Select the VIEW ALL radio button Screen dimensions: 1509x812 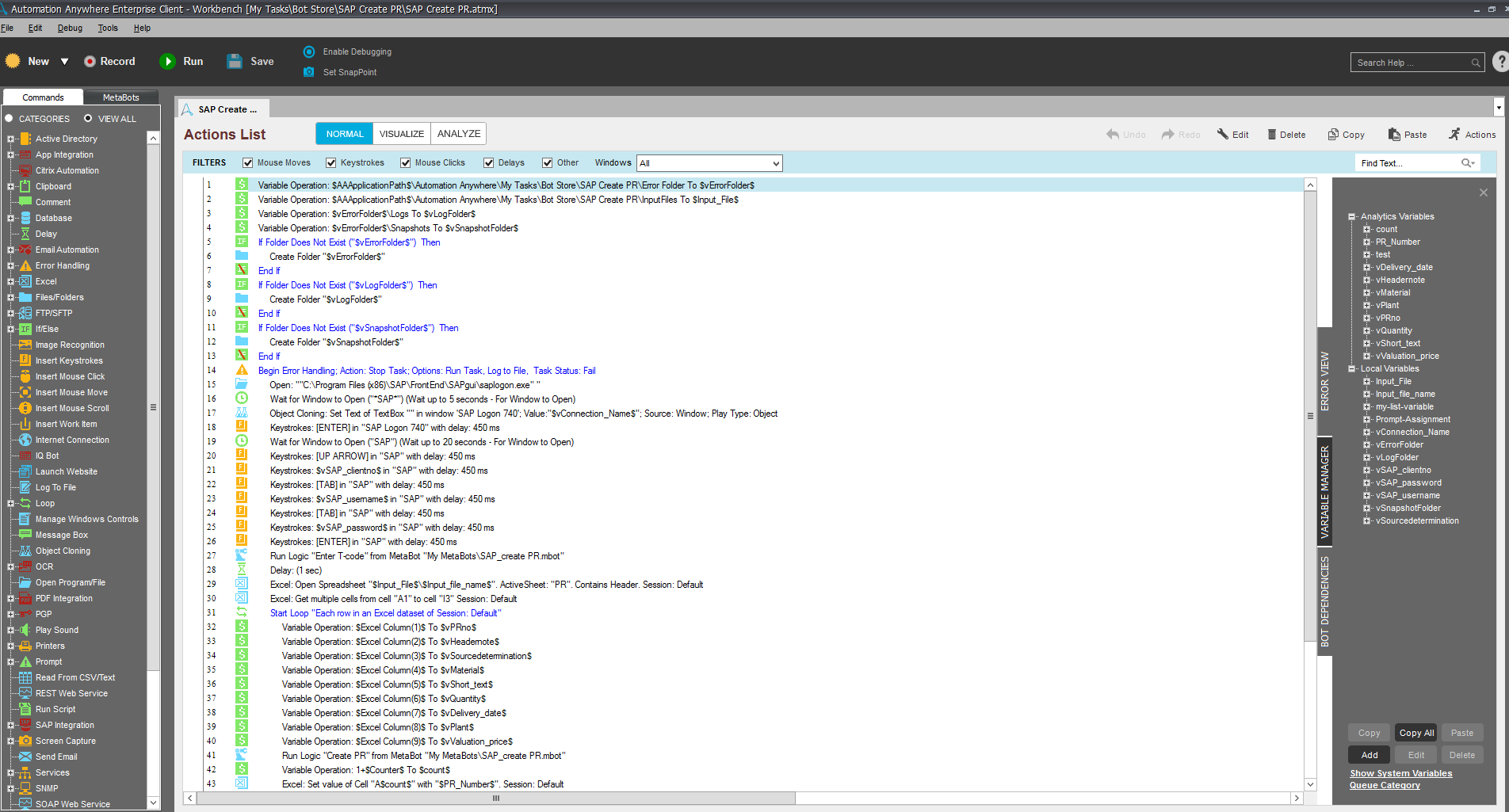[x=88, y=119]
